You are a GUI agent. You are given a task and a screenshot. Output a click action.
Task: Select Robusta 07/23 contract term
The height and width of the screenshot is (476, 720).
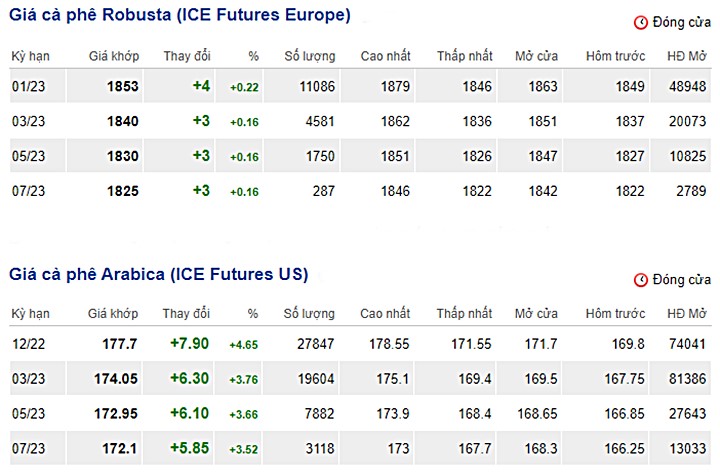tap(28, 191)
